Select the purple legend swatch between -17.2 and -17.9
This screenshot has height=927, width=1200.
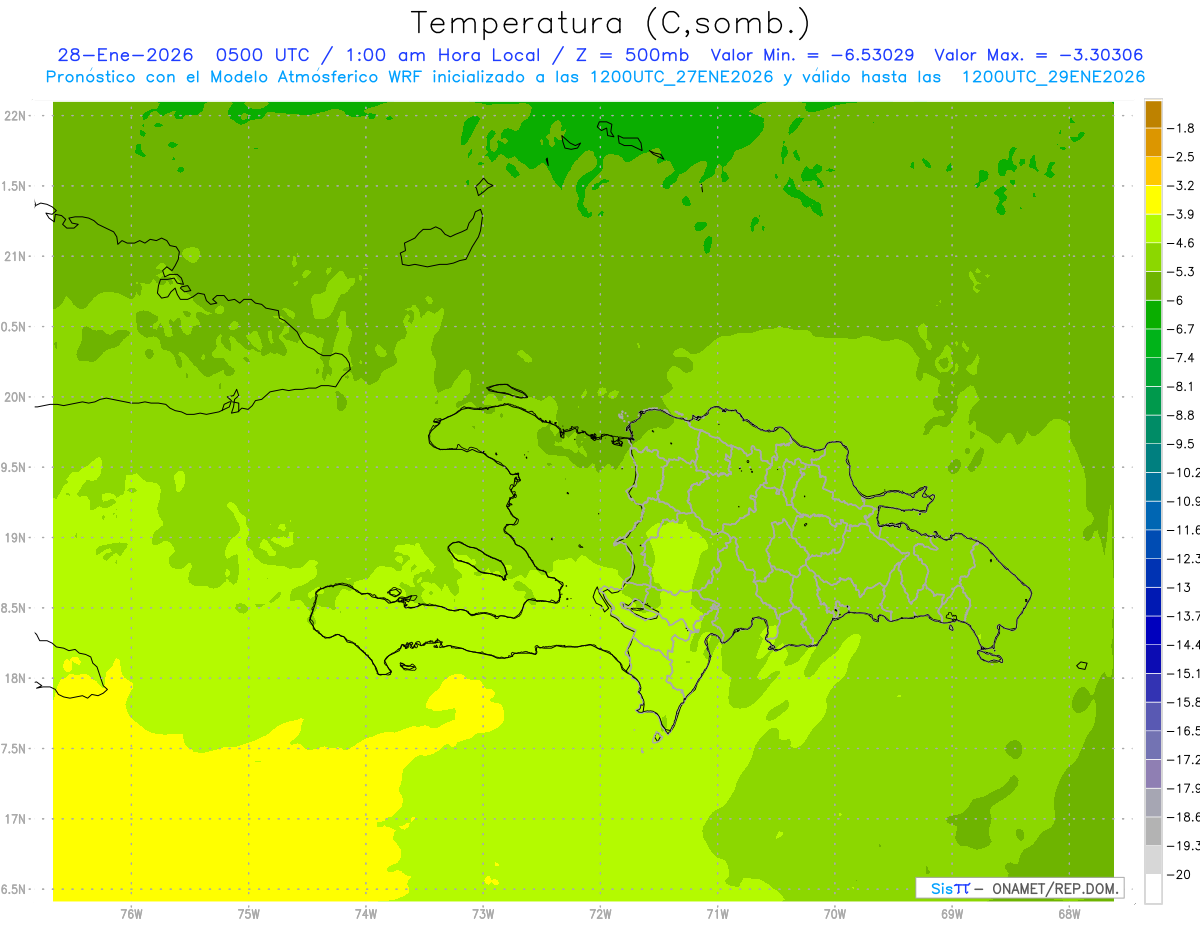pos(1153,774)
